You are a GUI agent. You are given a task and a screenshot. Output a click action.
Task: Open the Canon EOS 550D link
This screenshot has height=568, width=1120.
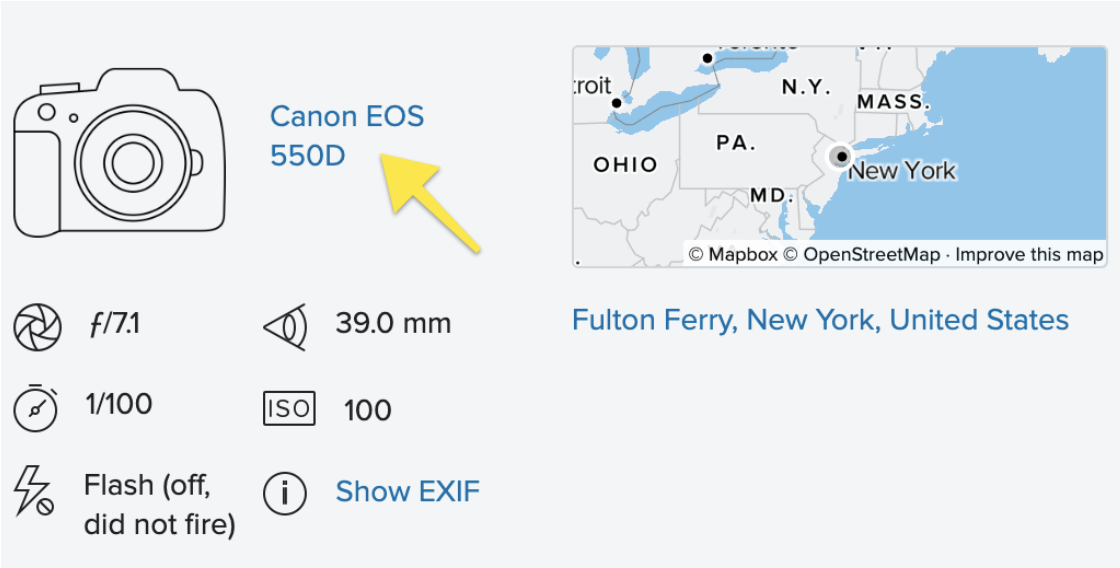(347, 135)
